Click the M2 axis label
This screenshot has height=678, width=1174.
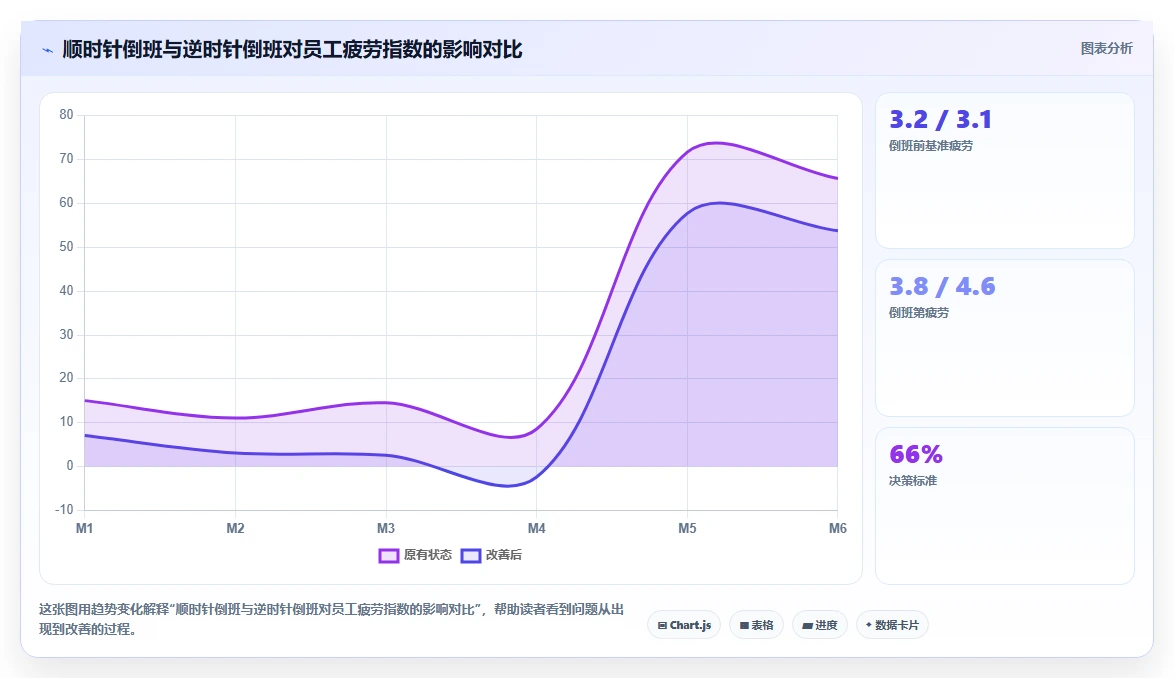click(235, 528)
